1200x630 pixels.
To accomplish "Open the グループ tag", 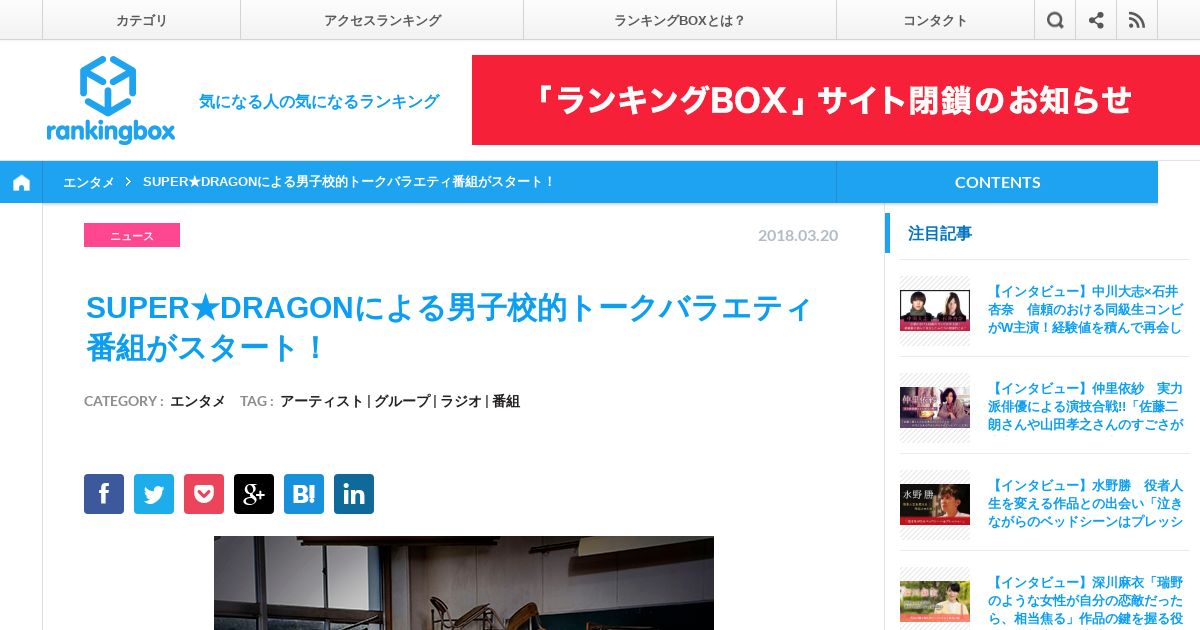I will pyautogui.click(x=402, y=401).
